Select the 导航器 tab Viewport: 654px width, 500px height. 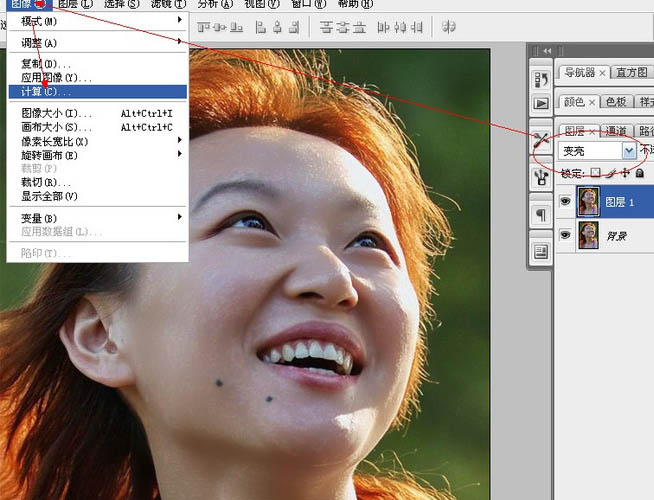click(x=579, y=73)
